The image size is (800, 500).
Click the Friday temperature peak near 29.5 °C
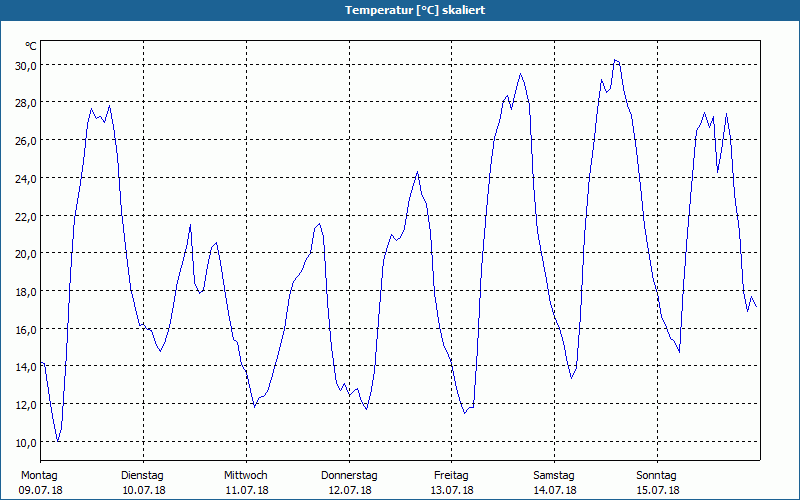(x=520, y=74)
